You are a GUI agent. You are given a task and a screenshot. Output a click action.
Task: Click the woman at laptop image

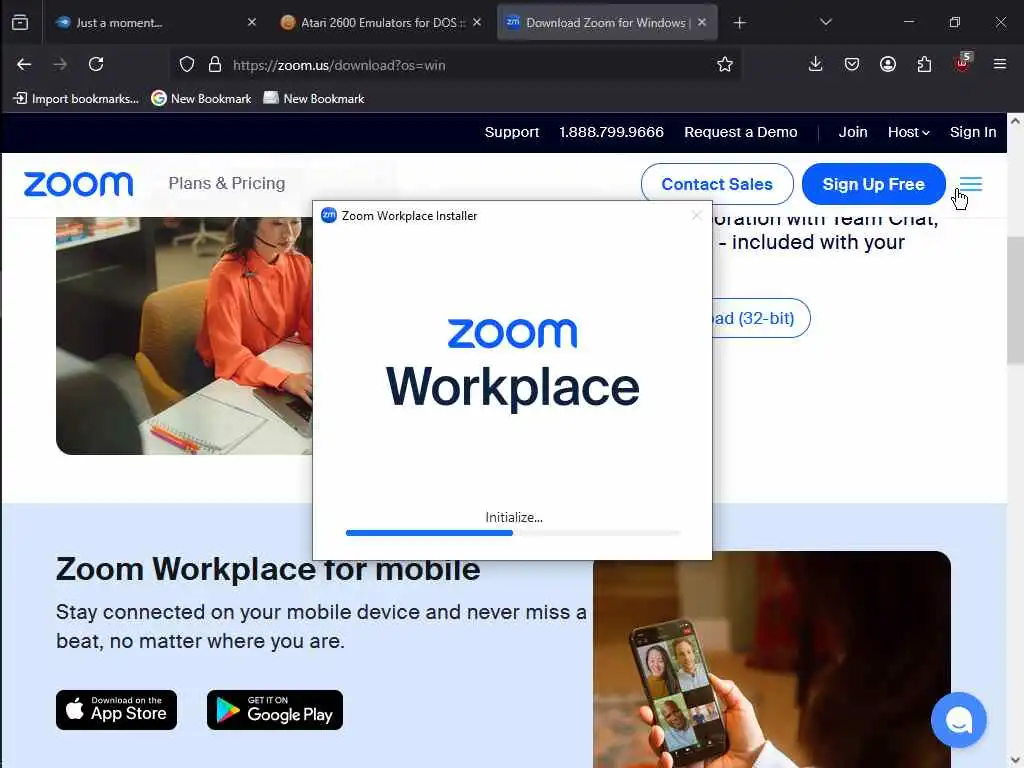click(184, 336)
